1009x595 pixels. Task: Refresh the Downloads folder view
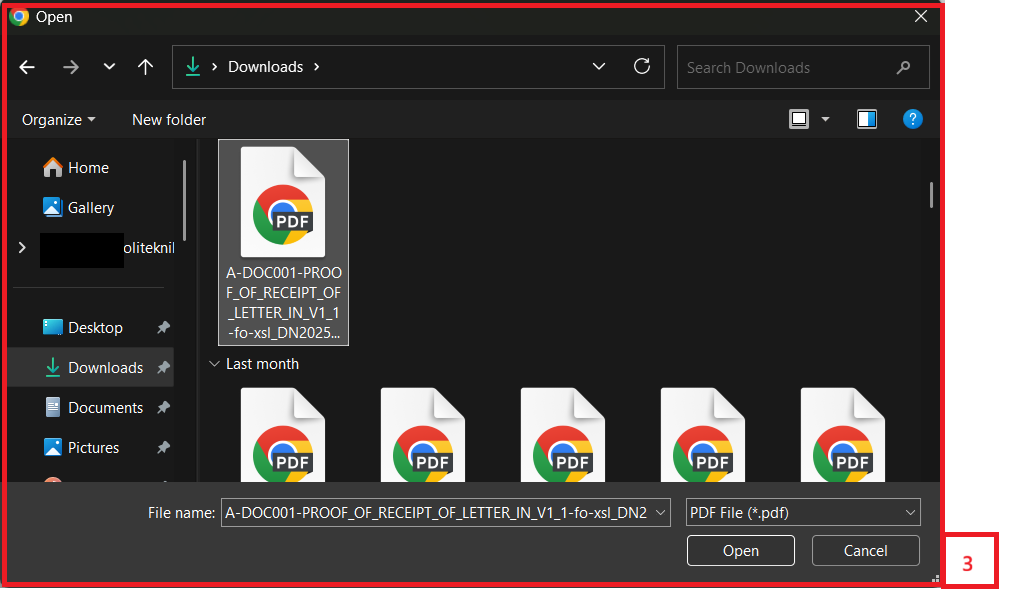[x=642, y=67]
